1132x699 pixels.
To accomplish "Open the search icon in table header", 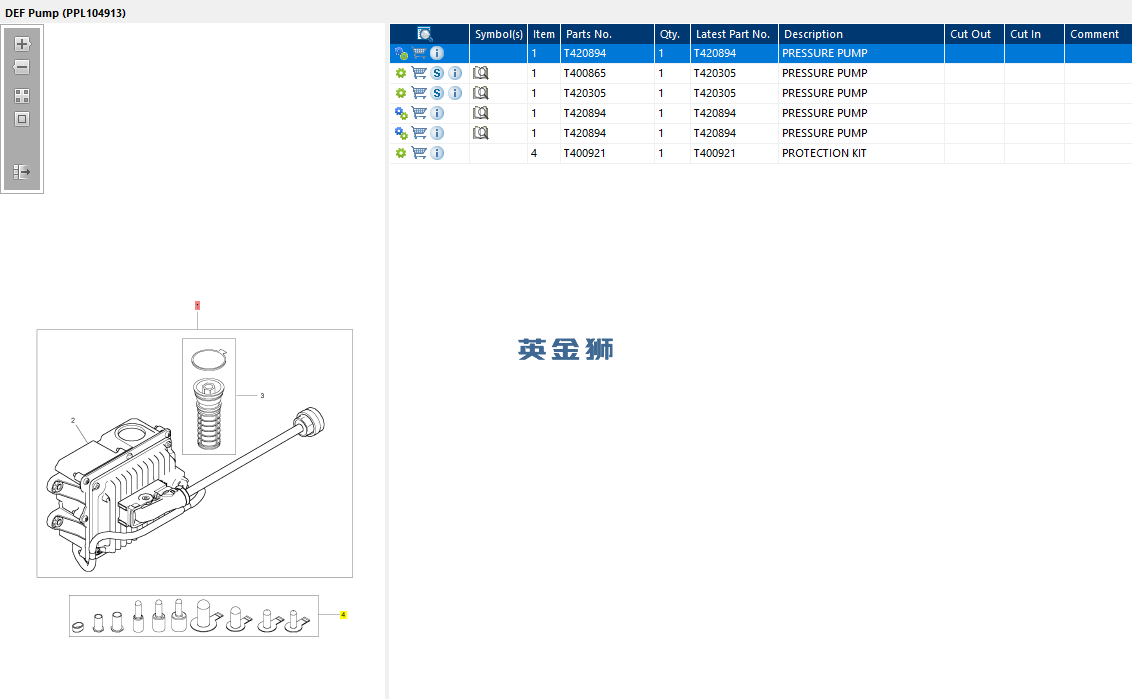I will [425, 34].
